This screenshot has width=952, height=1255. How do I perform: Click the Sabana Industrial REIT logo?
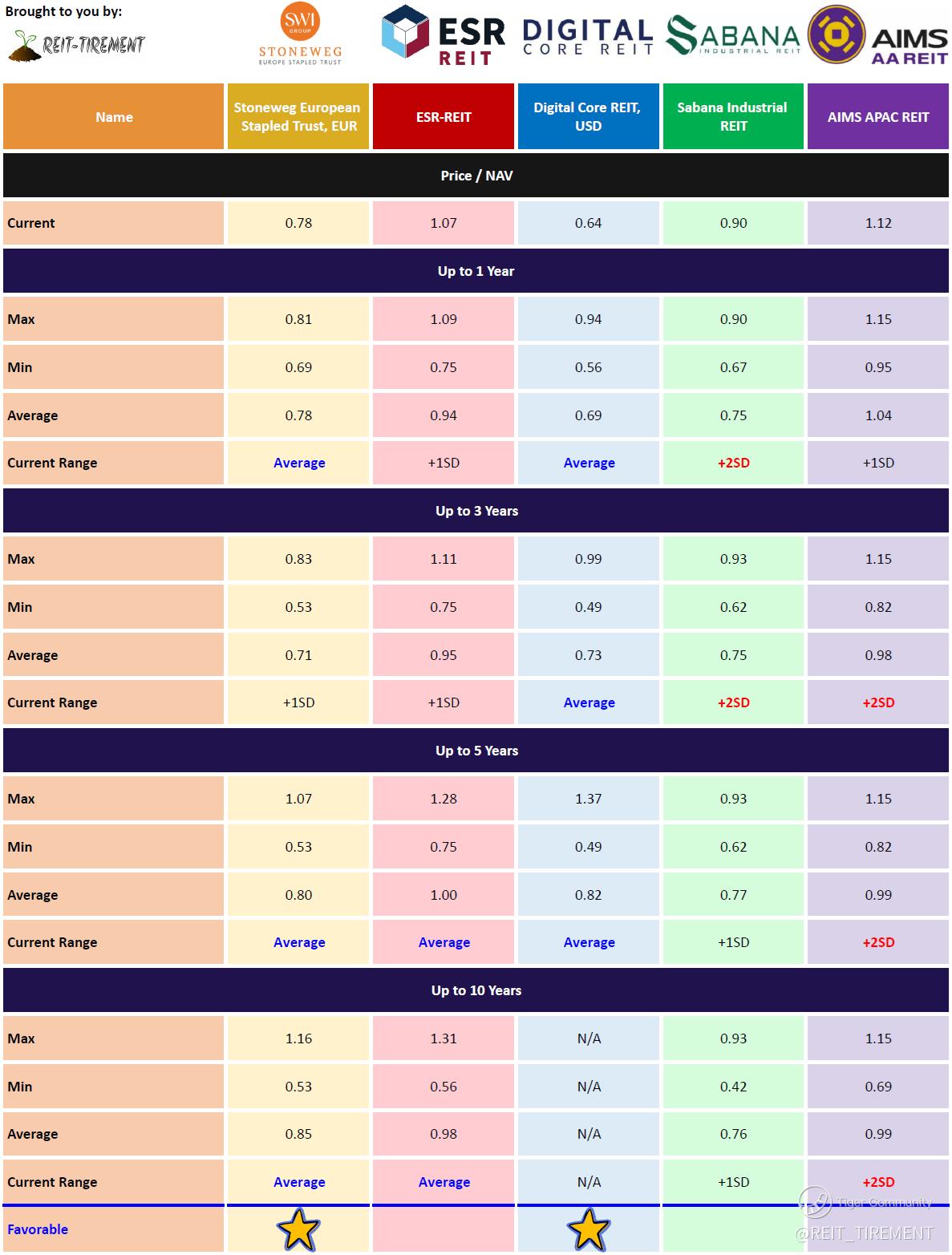[733, 36]
